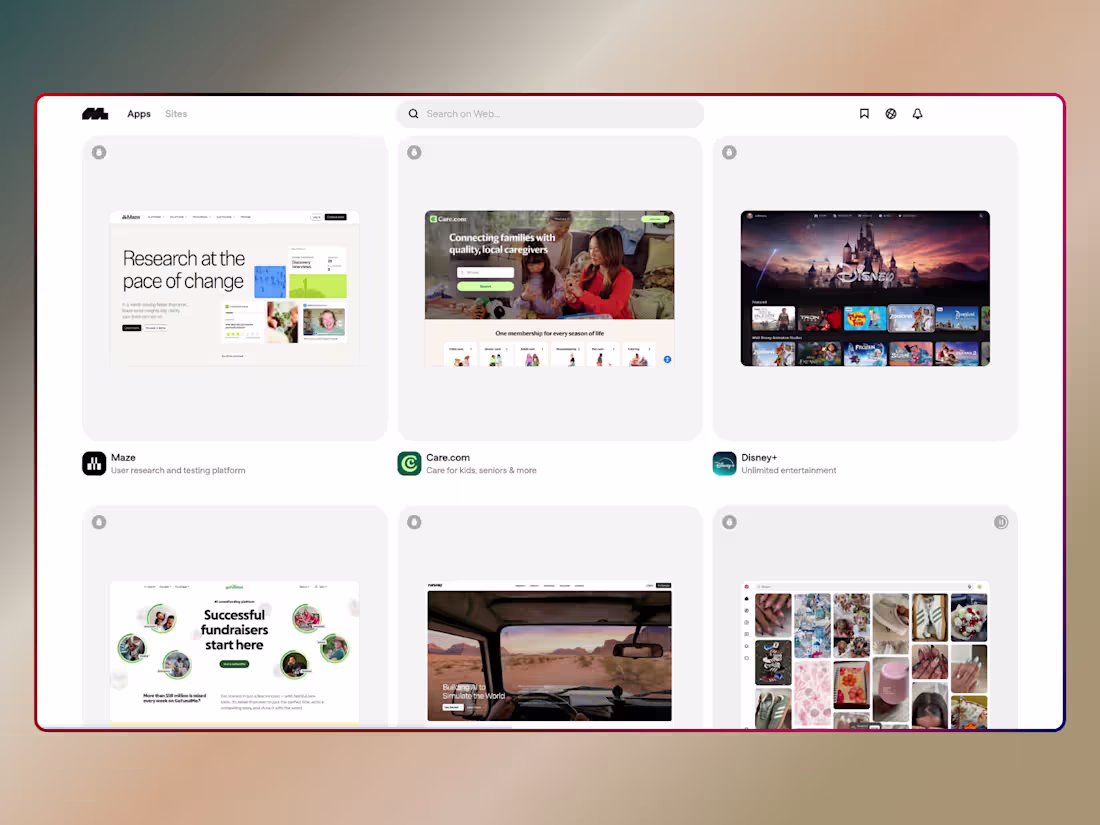Open the Care.com title link

point(448,457)
